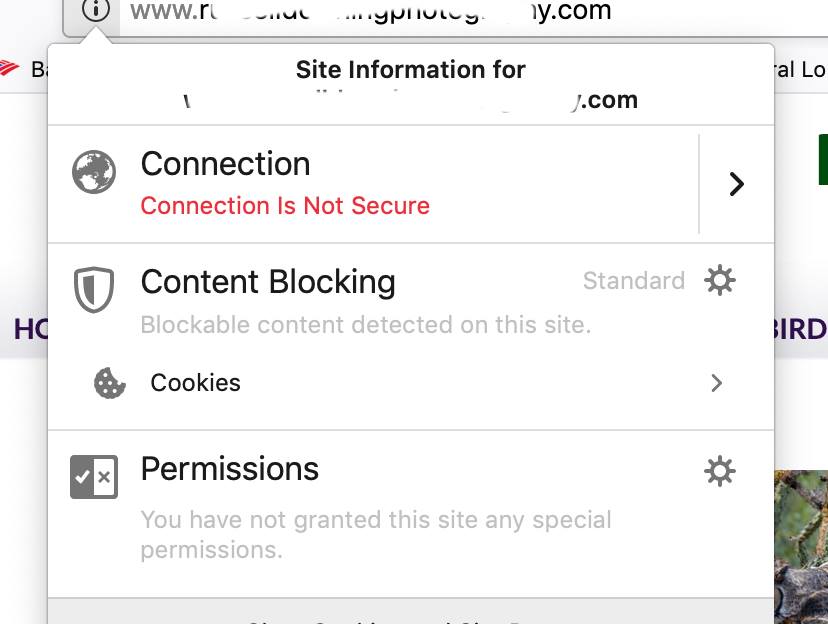
Task: Click the globe Connection icon
Action: click(x=94, y=172)
